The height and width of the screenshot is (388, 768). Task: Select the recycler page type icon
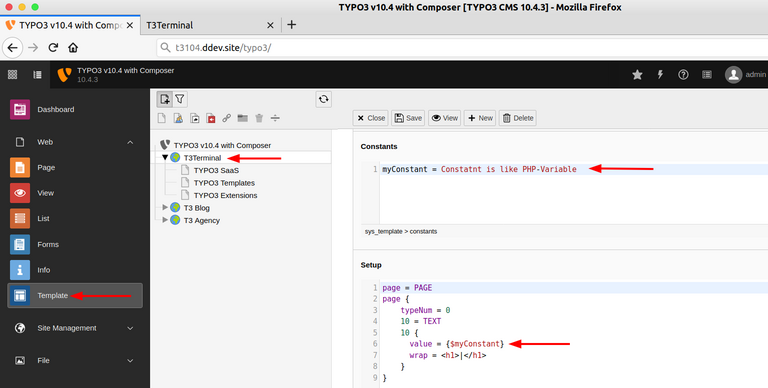(259, 118)
